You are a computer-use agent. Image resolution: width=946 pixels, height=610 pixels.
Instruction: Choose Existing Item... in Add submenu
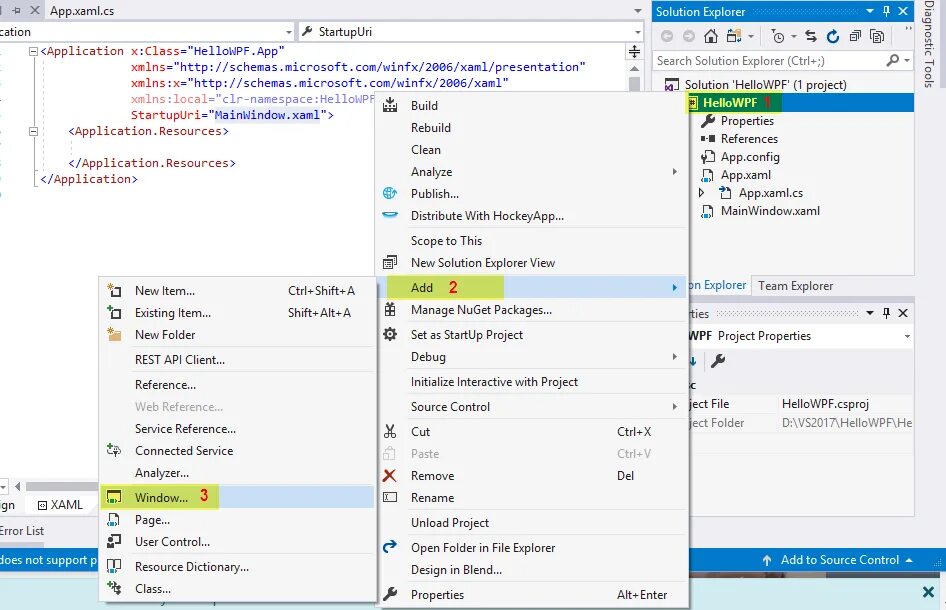pos(237,313)
